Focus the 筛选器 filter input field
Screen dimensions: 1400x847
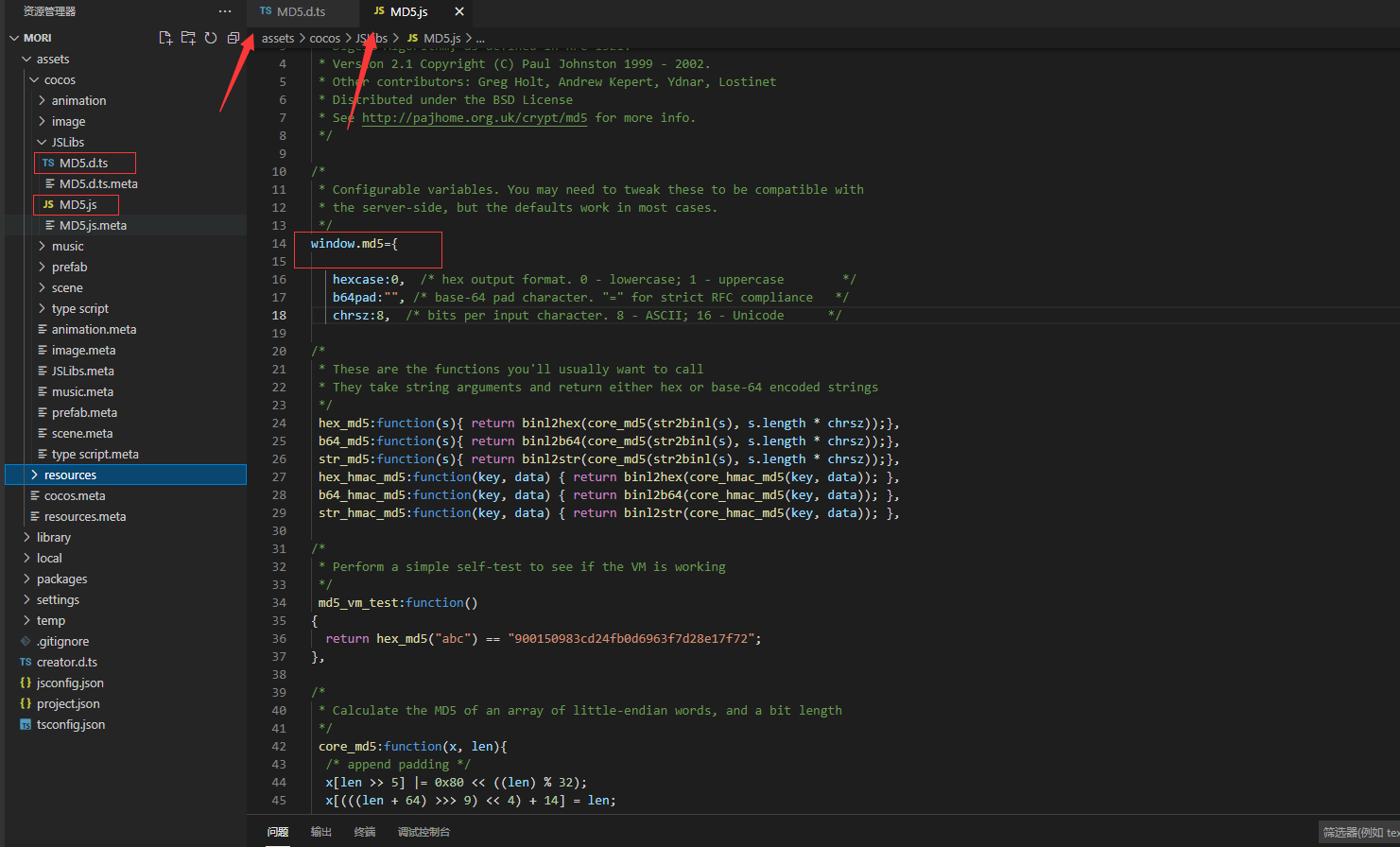[1359, 832]
